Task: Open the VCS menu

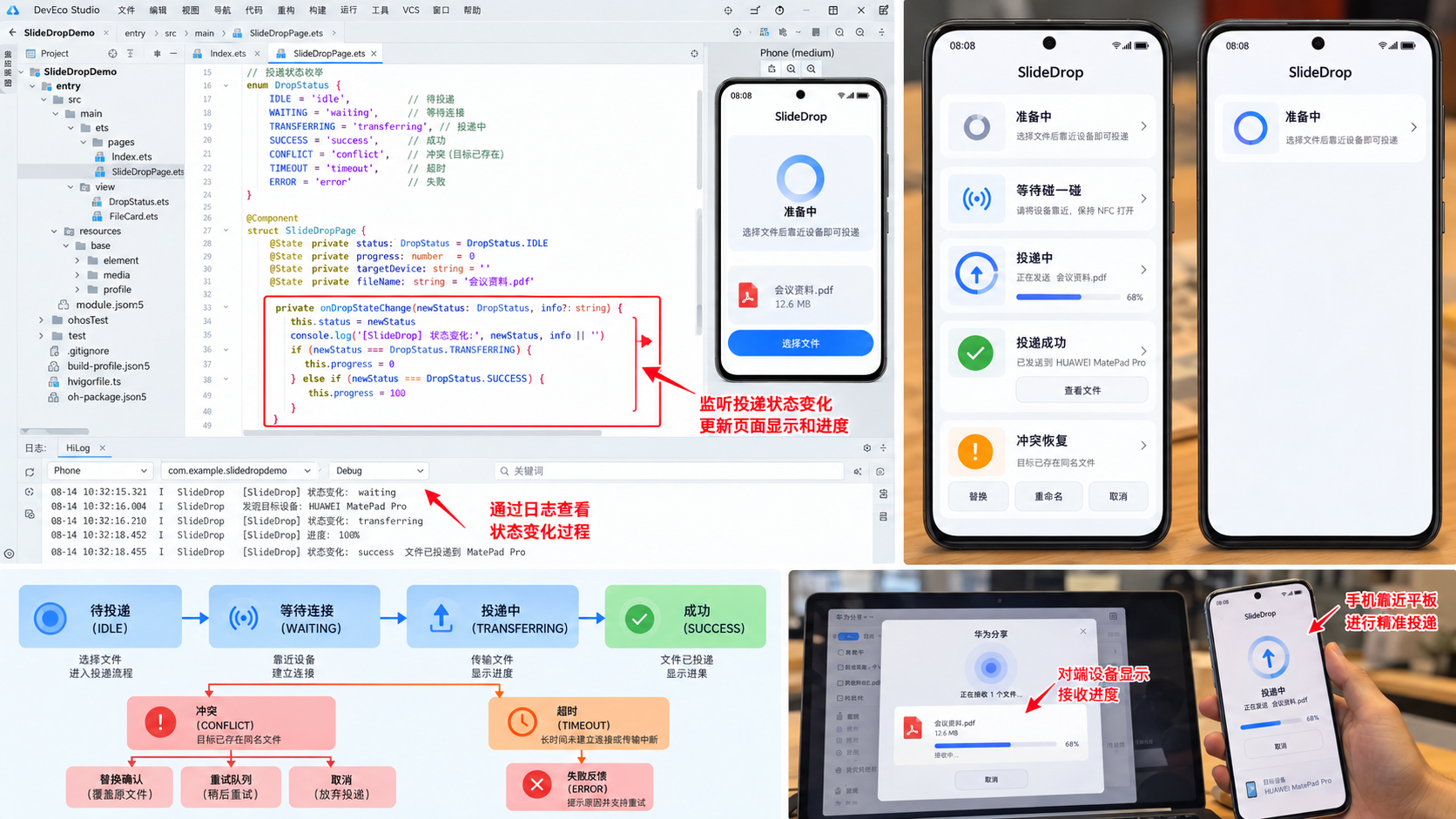Action: pyautogui.click(x=411, y=10)
